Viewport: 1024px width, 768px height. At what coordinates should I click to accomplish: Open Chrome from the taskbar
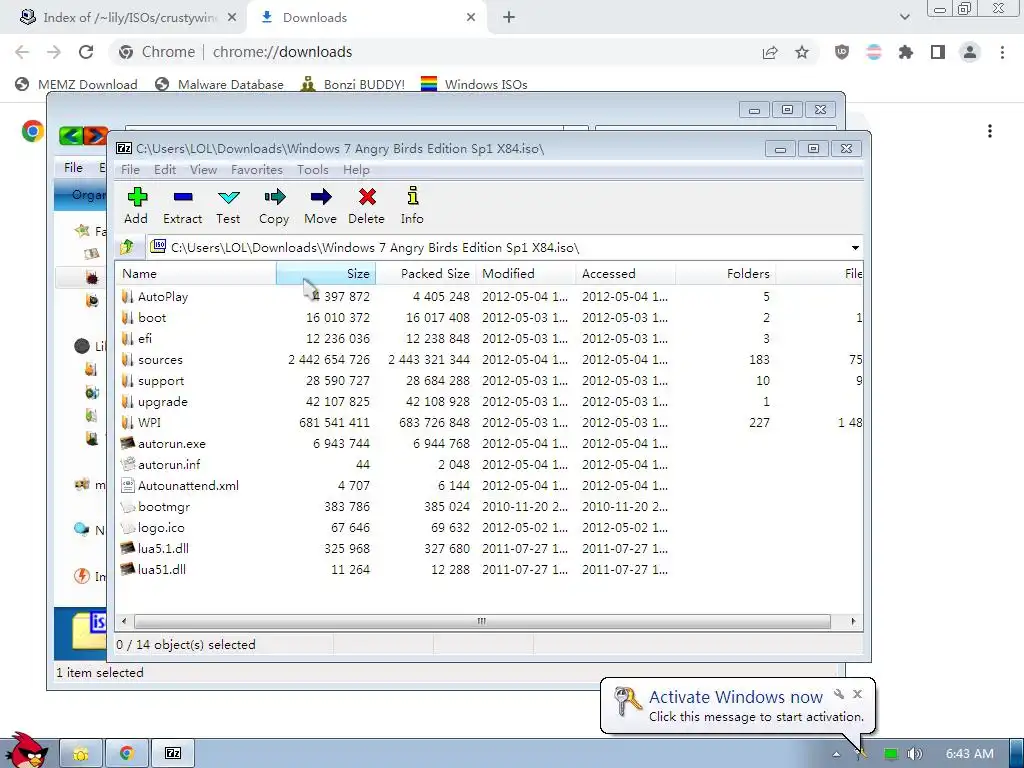pos(126,753)
